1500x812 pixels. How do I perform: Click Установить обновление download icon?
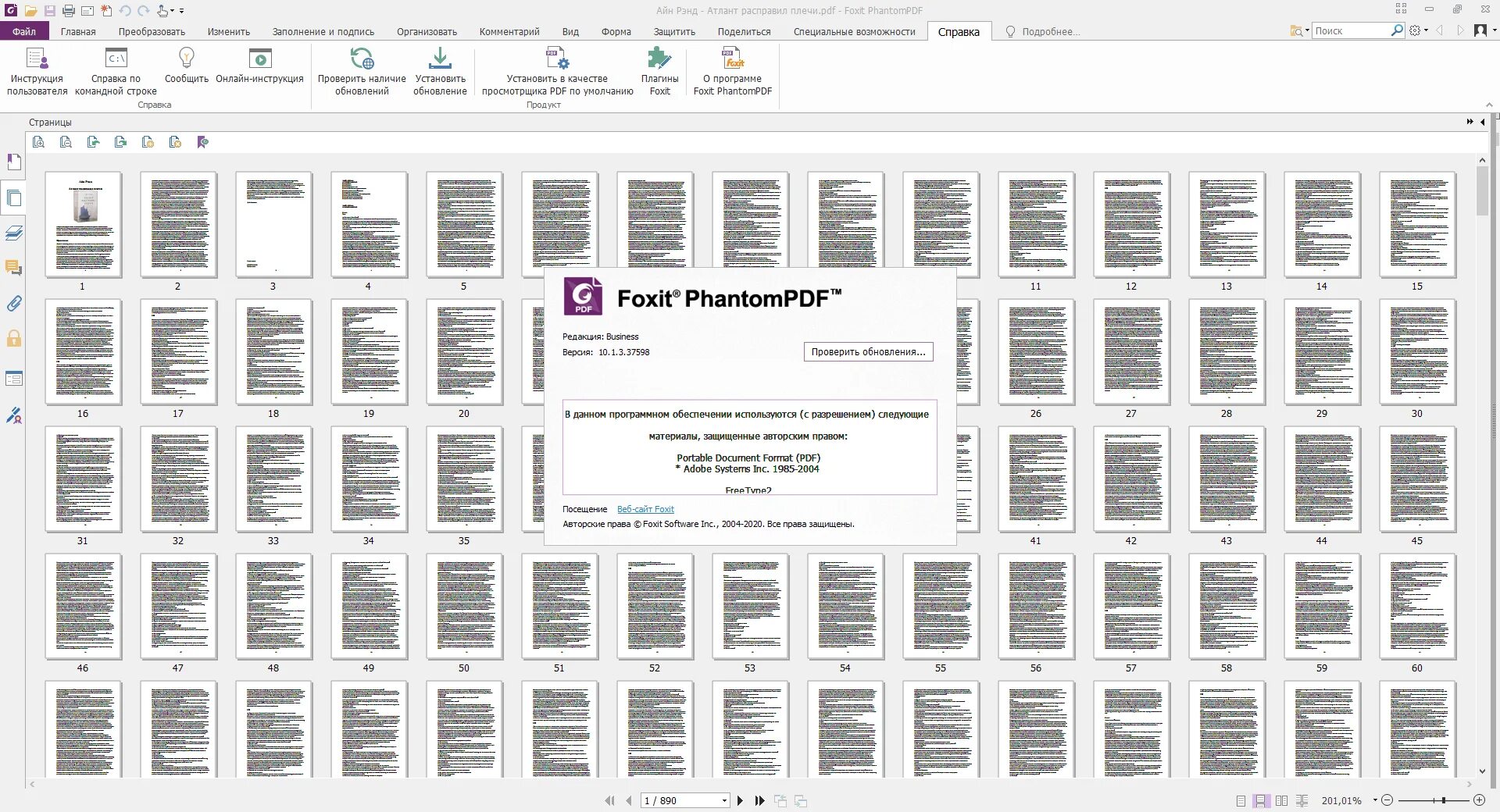point(440,70)
